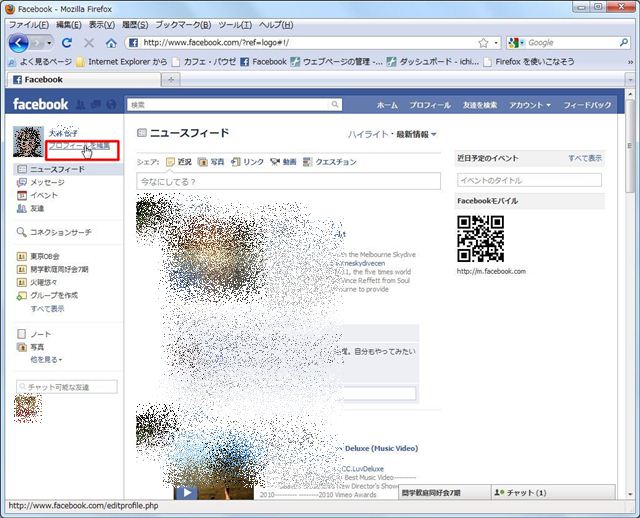The image size is (640, 518).
Task: Open コネクションサーチ in sidebar
Action: [x=54, y=232]
